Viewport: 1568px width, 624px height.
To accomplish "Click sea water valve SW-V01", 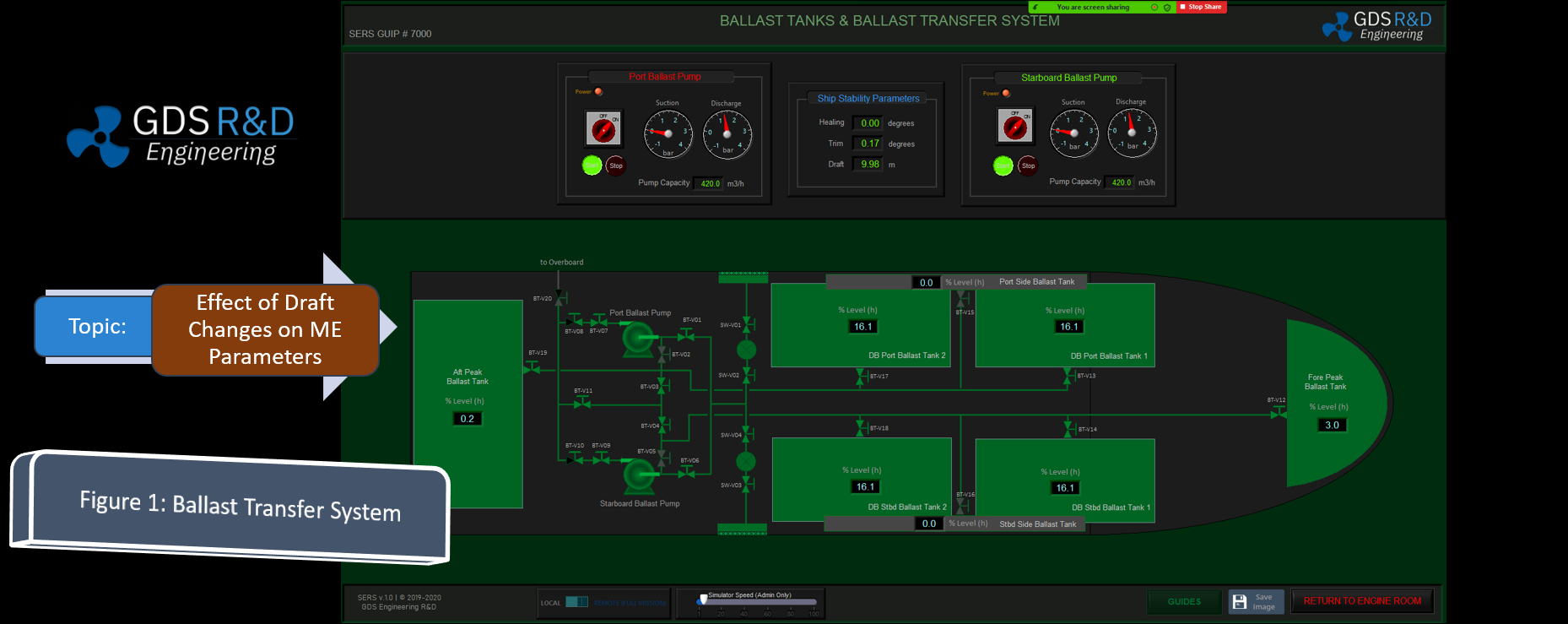I will point(747,324).
